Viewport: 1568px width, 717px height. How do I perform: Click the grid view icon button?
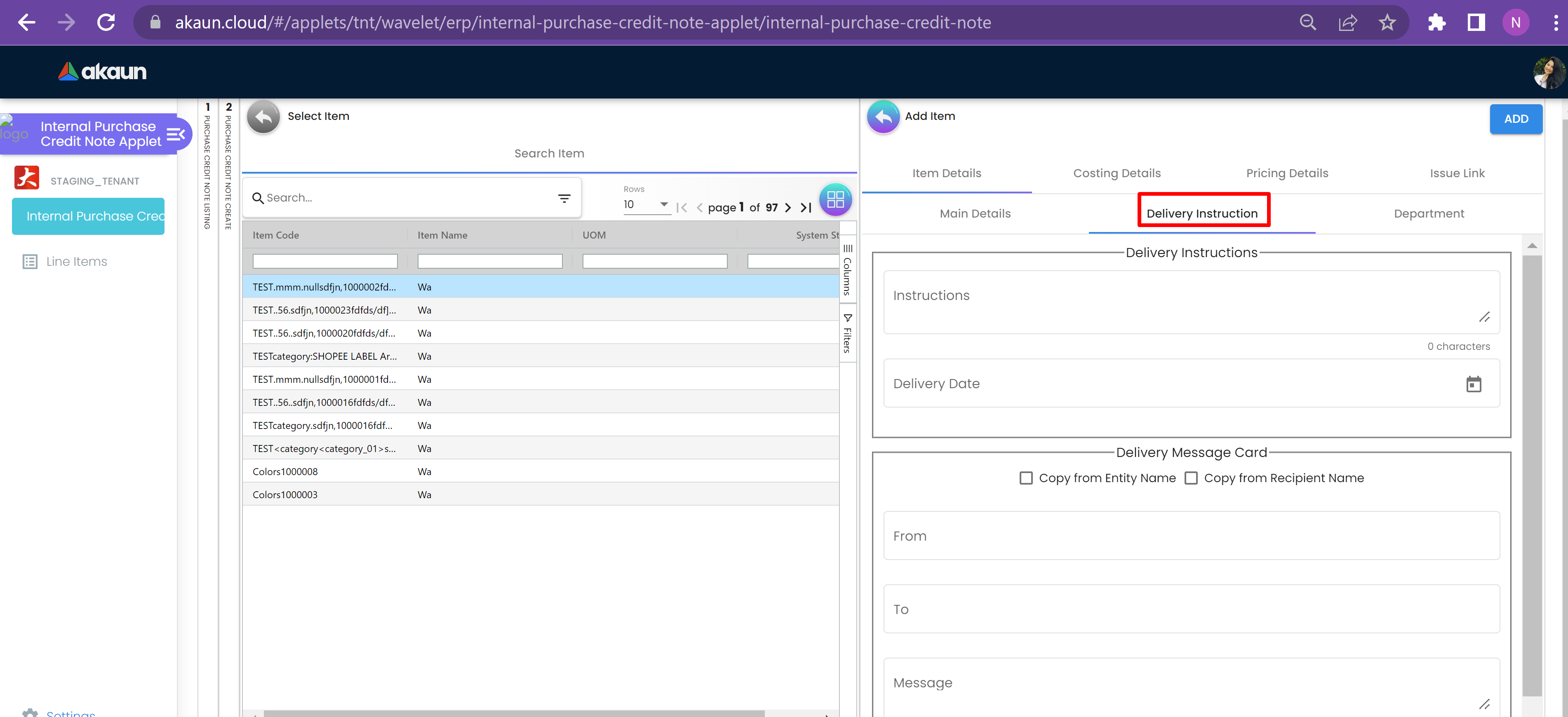pyautogui.click(x=835, y=199)
